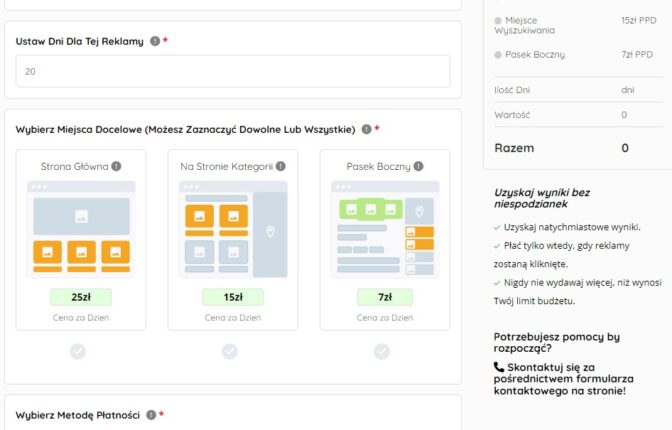Tick the Pasek Boczny placement checkmark
672x430 pixels.
(382, 351)
